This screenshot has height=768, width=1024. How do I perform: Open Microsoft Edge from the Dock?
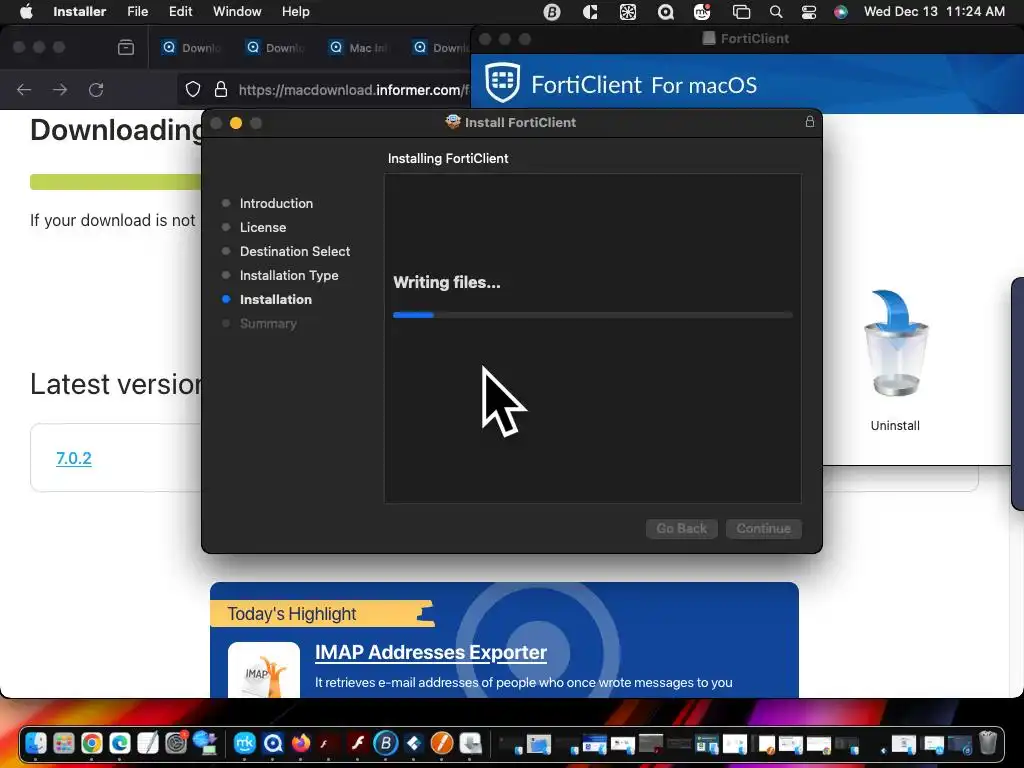[120, 743]
